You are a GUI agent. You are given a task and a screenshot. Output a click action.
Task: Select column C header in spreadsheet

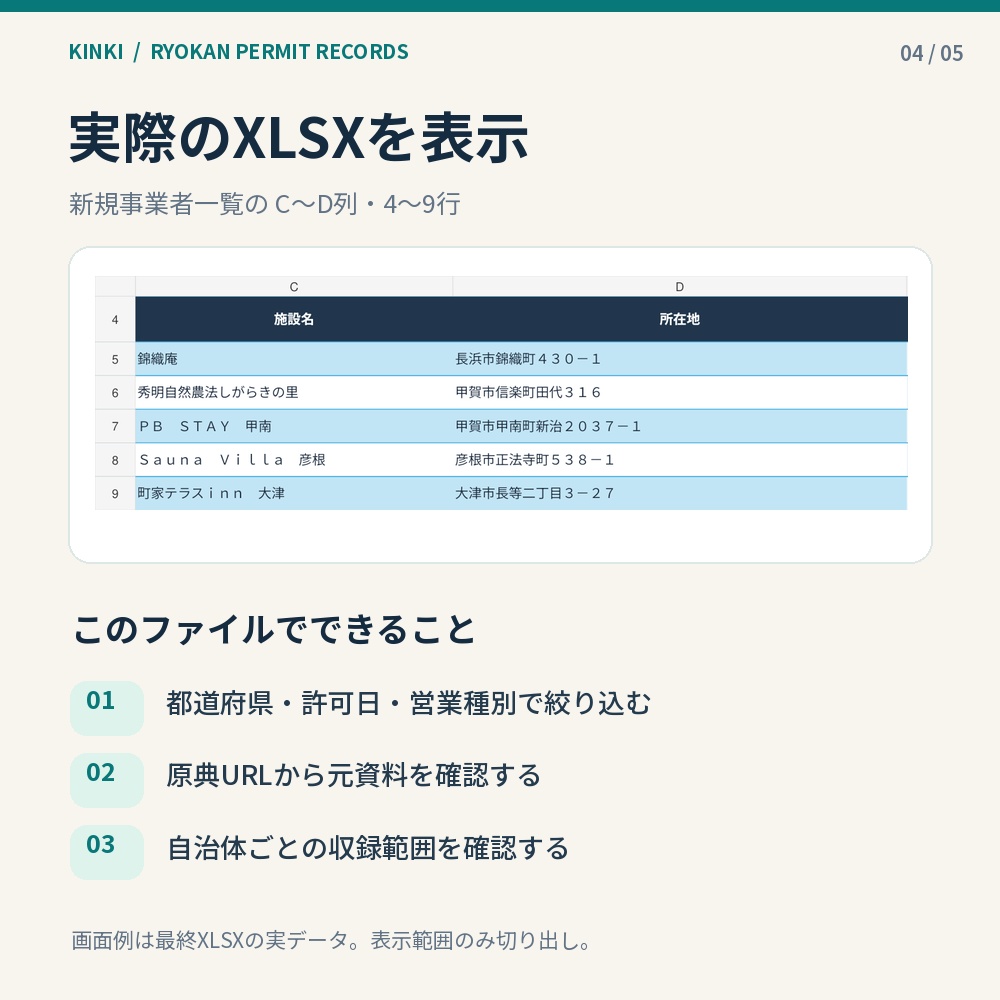[x=294, y=286]
